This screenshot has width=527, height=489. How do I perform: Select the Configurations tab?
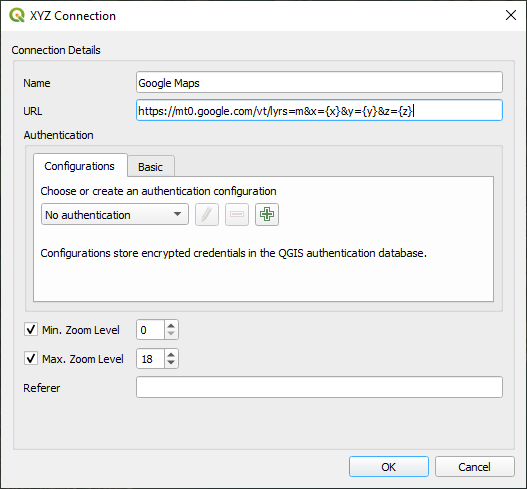coord(80,166)
